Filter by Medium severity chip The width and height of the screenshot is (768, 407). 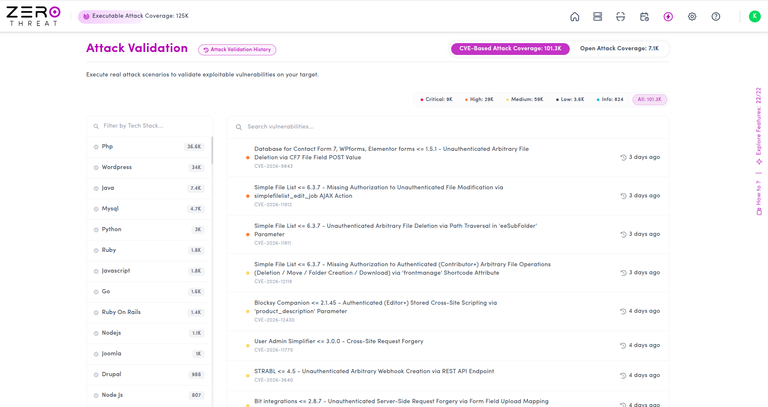[525, 99]
